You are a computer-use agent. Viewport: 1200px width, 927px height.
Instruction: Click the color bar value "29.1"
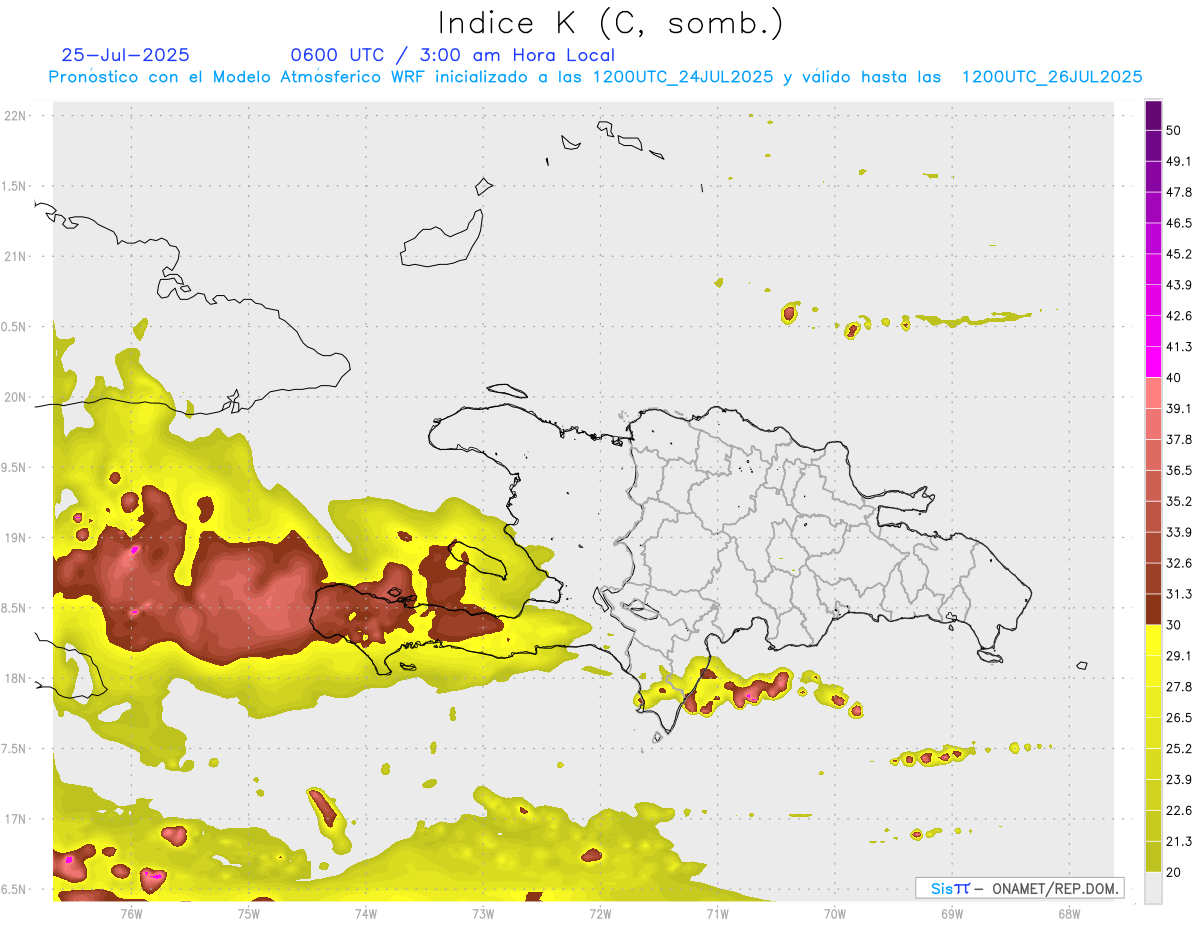(1179, 656)
